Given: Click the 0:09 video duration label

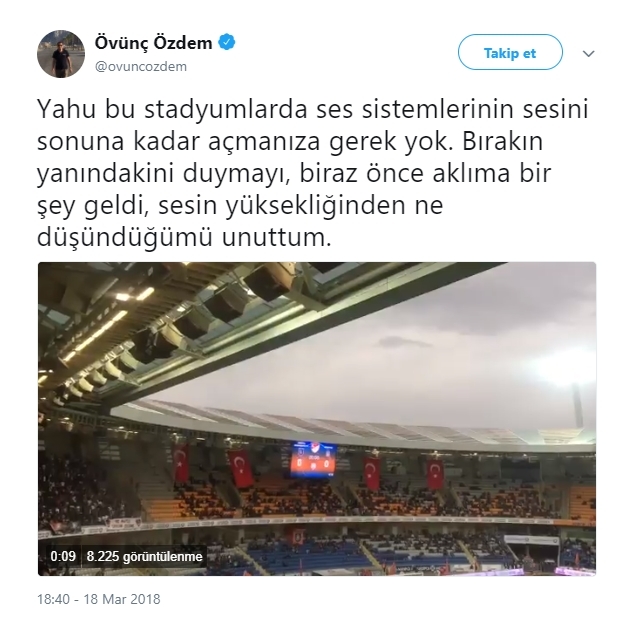Looking at the screenshot, I should point(63,556).
